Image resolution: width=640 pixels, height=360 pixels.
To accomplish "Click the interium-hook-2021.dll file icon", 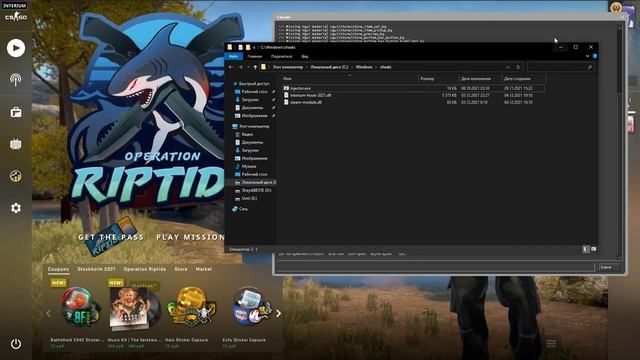I will click(286, 95).
